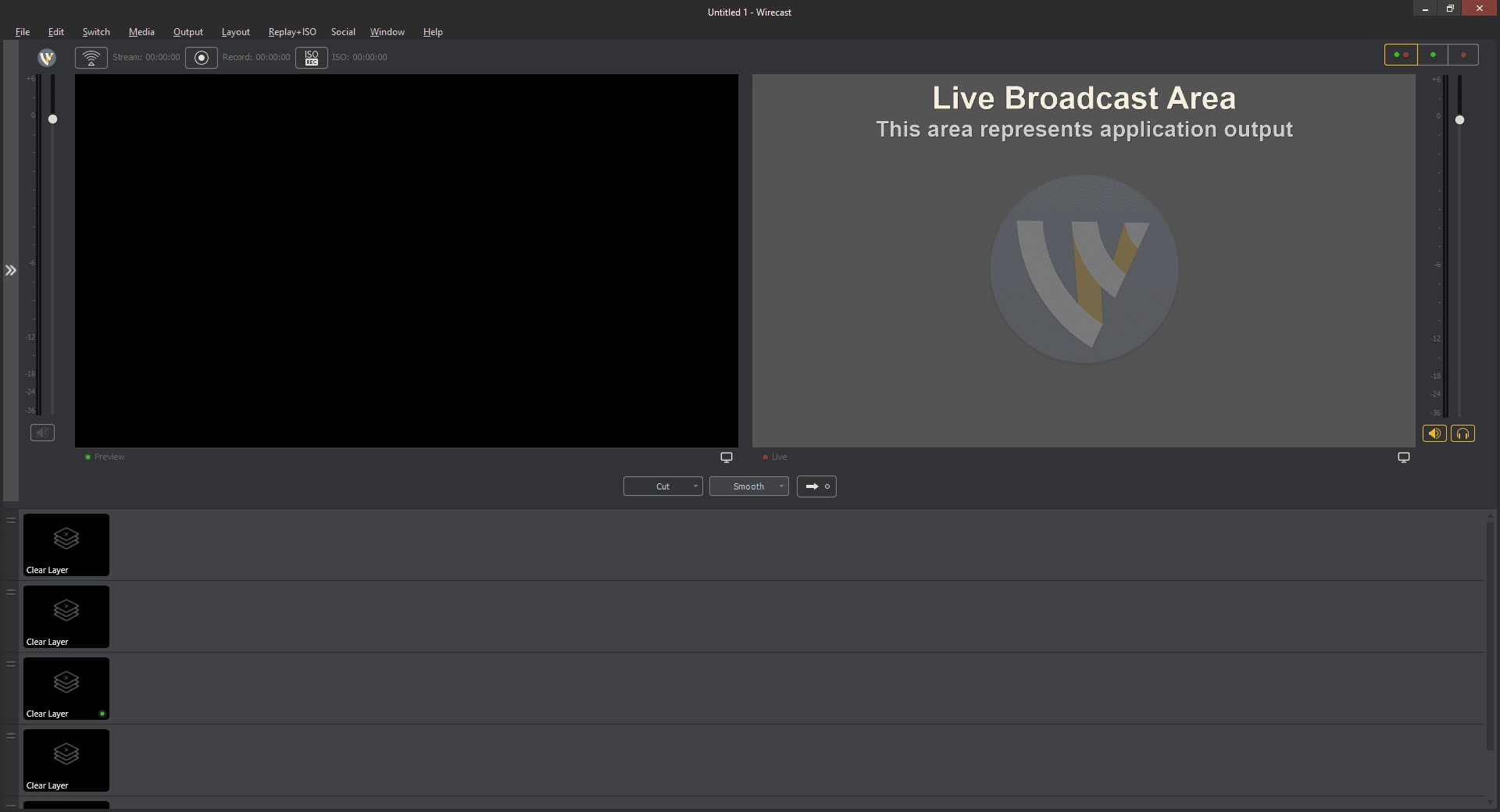Toggle the ISO REC recording button
The image size is (1500, 812).
(x=312, y=58)
